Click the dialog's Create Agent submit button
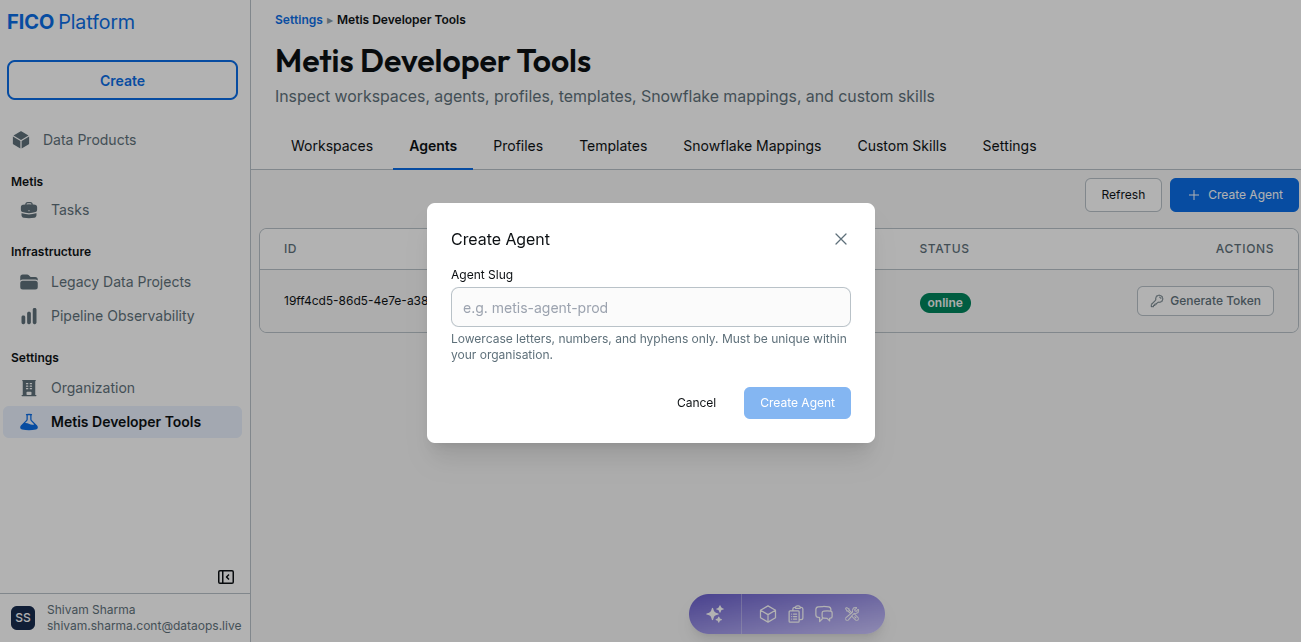1301x642 pixels. (797, 403)
